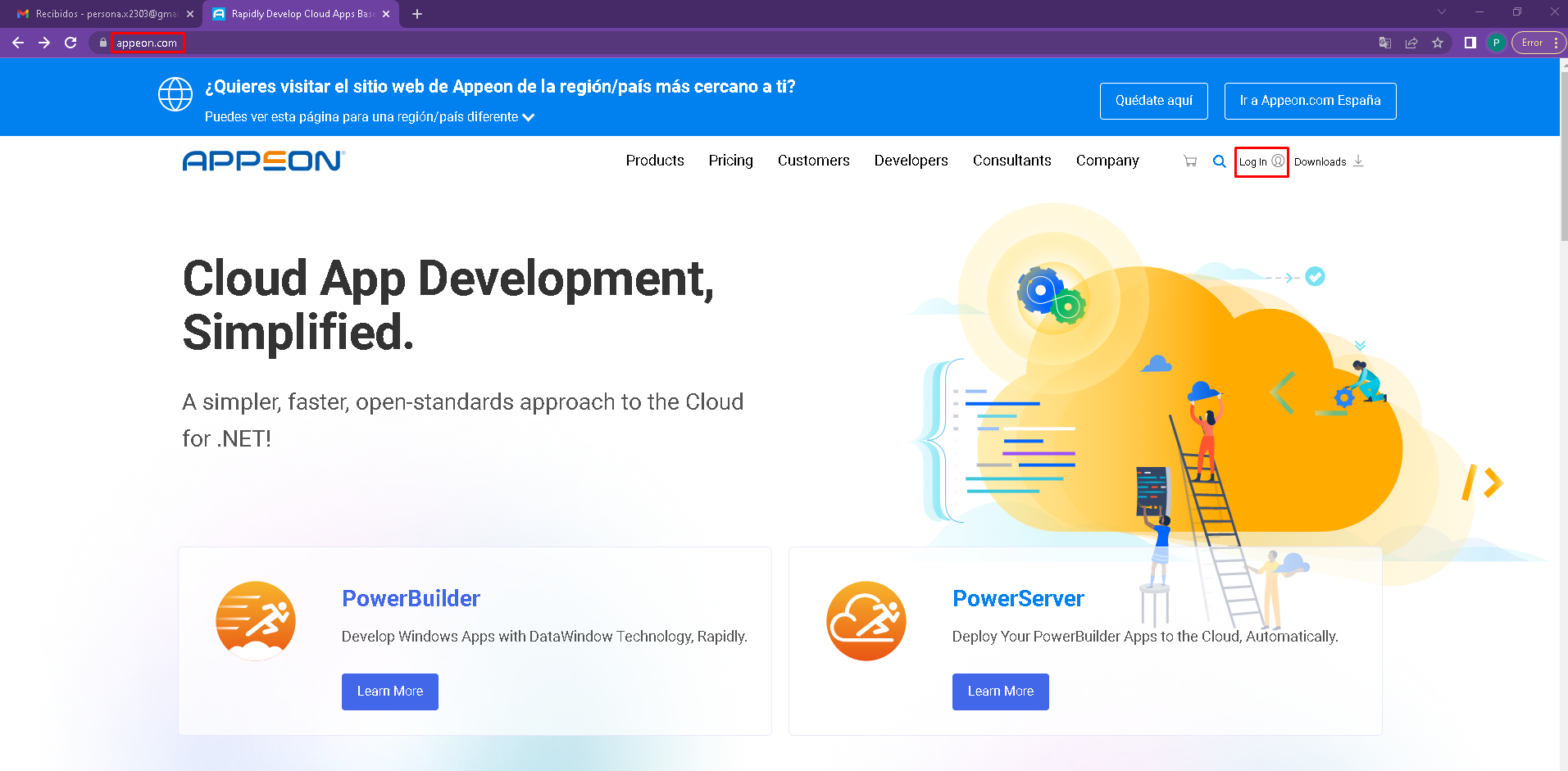The height and width of the screenshot is (771, 1568).
Task: Click the translate page icon
Action: point(1385,43)
